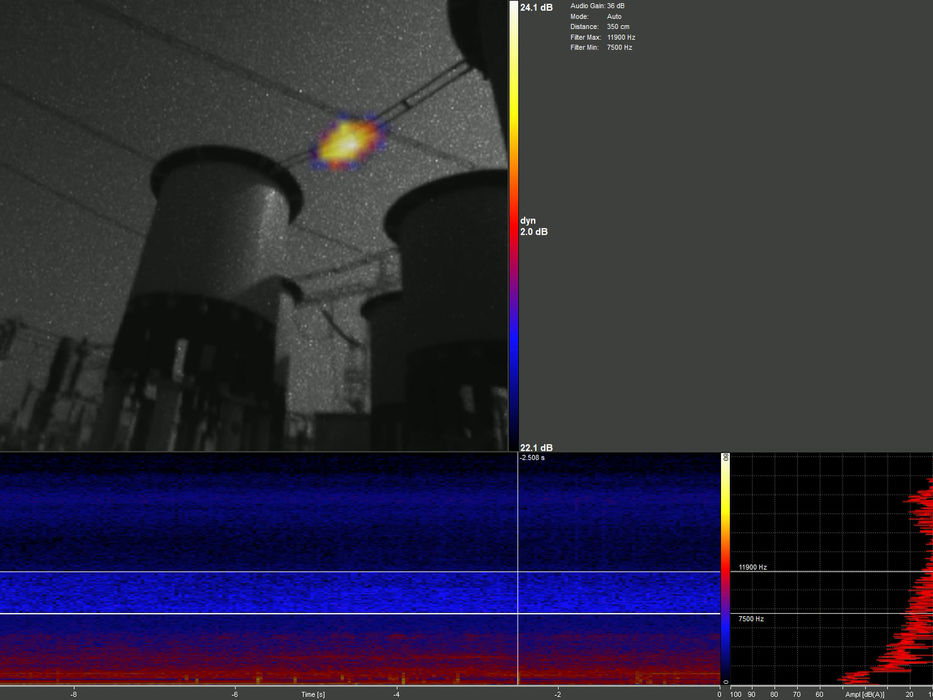Click the dyn 2.0 dB dynamic range label
The height and width of the screenshot is (700, 933).
click(534, 226)
